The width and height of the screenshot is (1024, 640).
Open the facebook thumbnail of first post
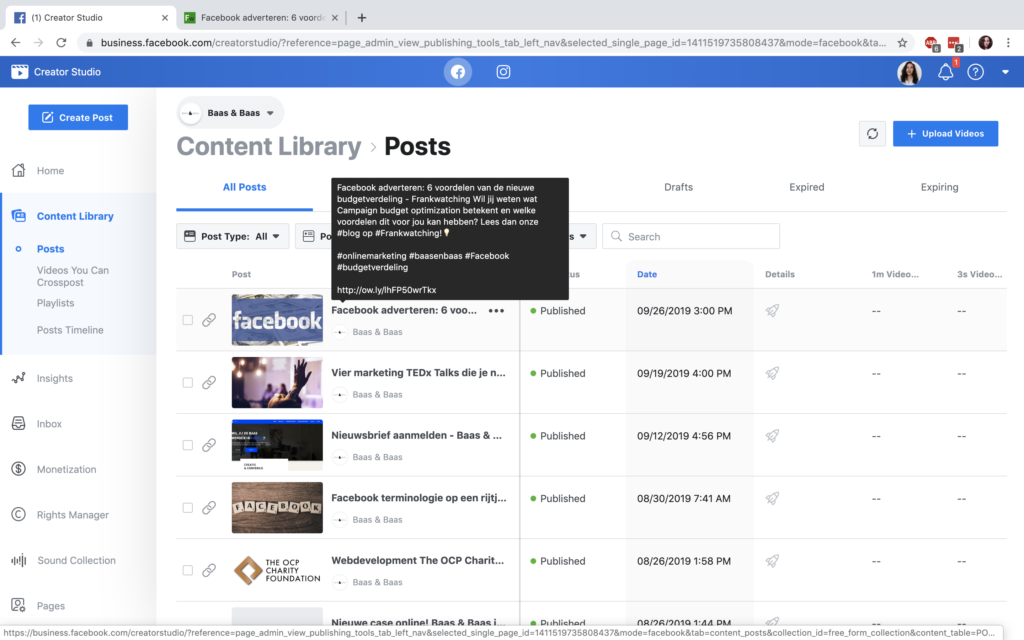click(x=277, y=320)
